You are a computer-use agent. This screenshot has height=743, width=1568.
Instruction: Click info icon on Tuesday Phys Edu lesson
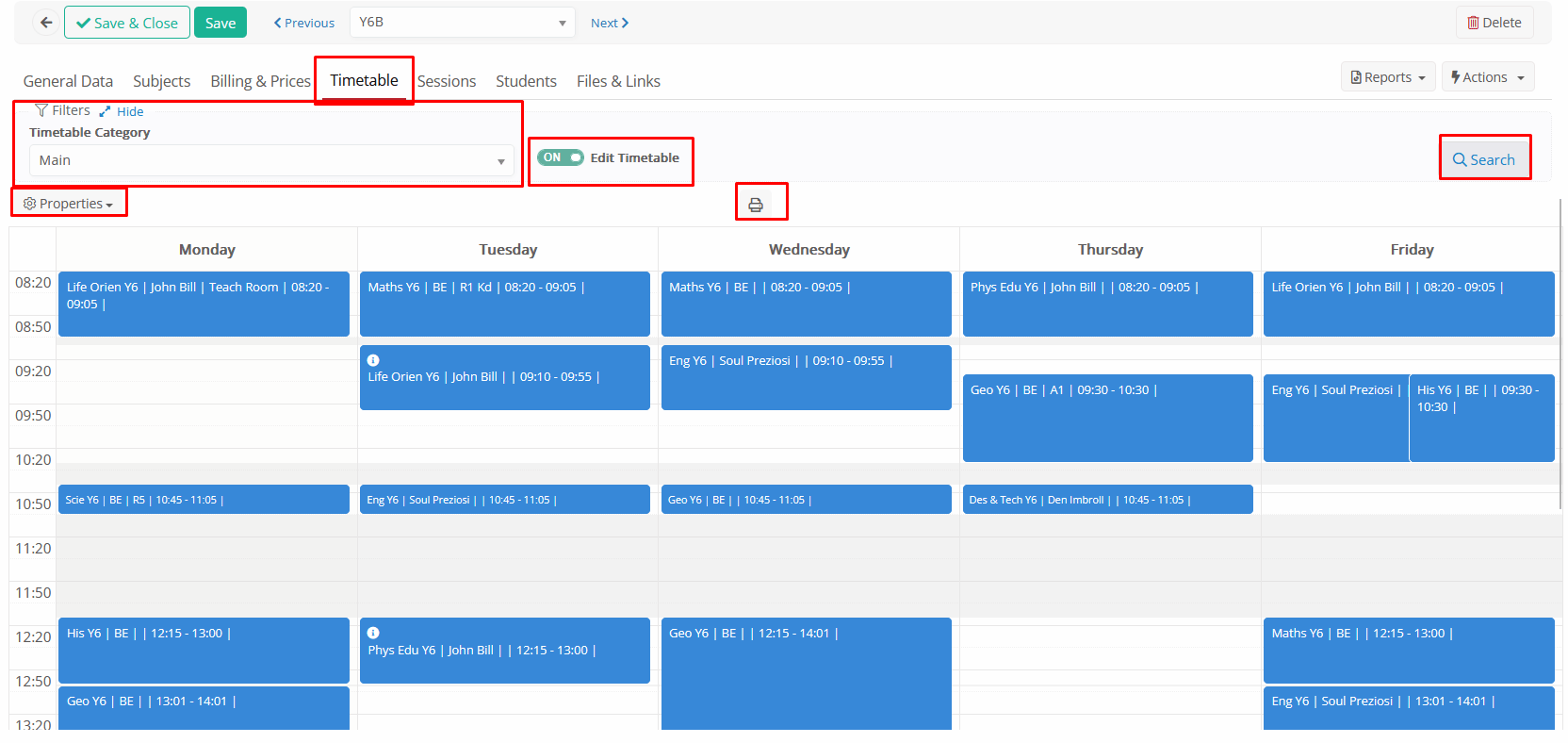(x=373, y=633)
